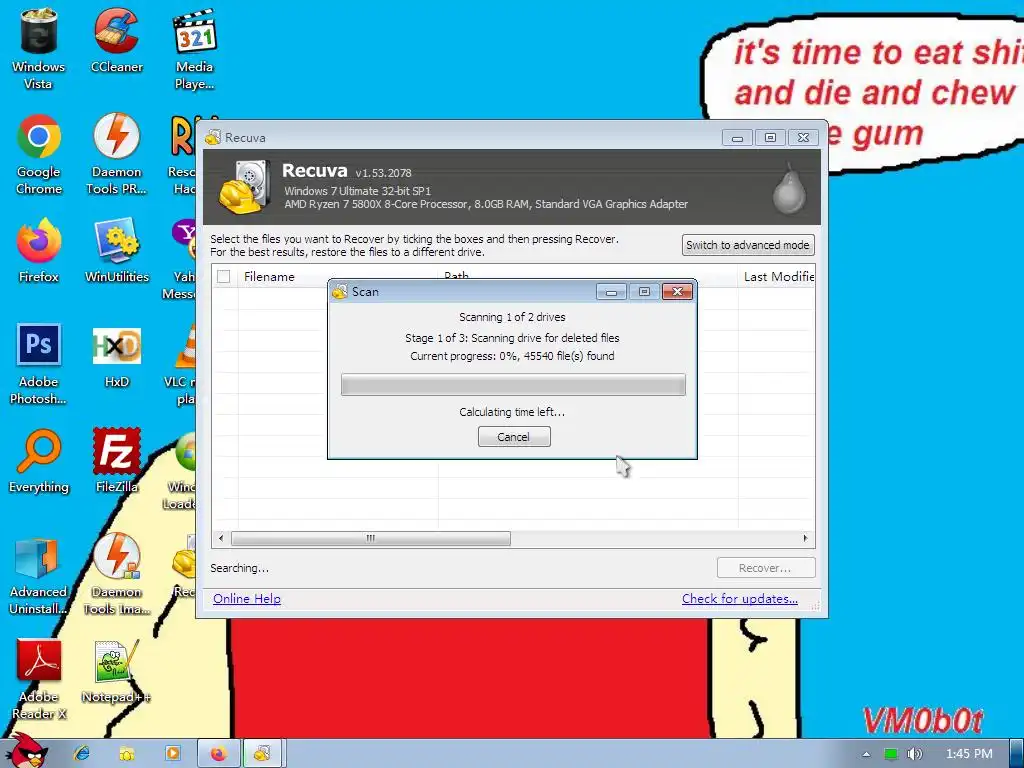The height and width of the screenshot is (768, 1024).
Task: Click the Recuva version v1.53.2078 text
Action: 383,173
